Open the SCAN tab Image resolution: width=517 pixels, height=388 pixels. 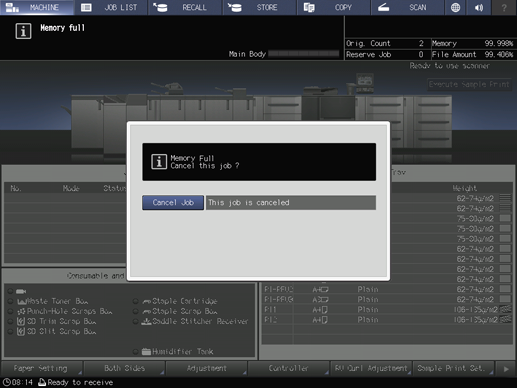click(x=408, y=7)
